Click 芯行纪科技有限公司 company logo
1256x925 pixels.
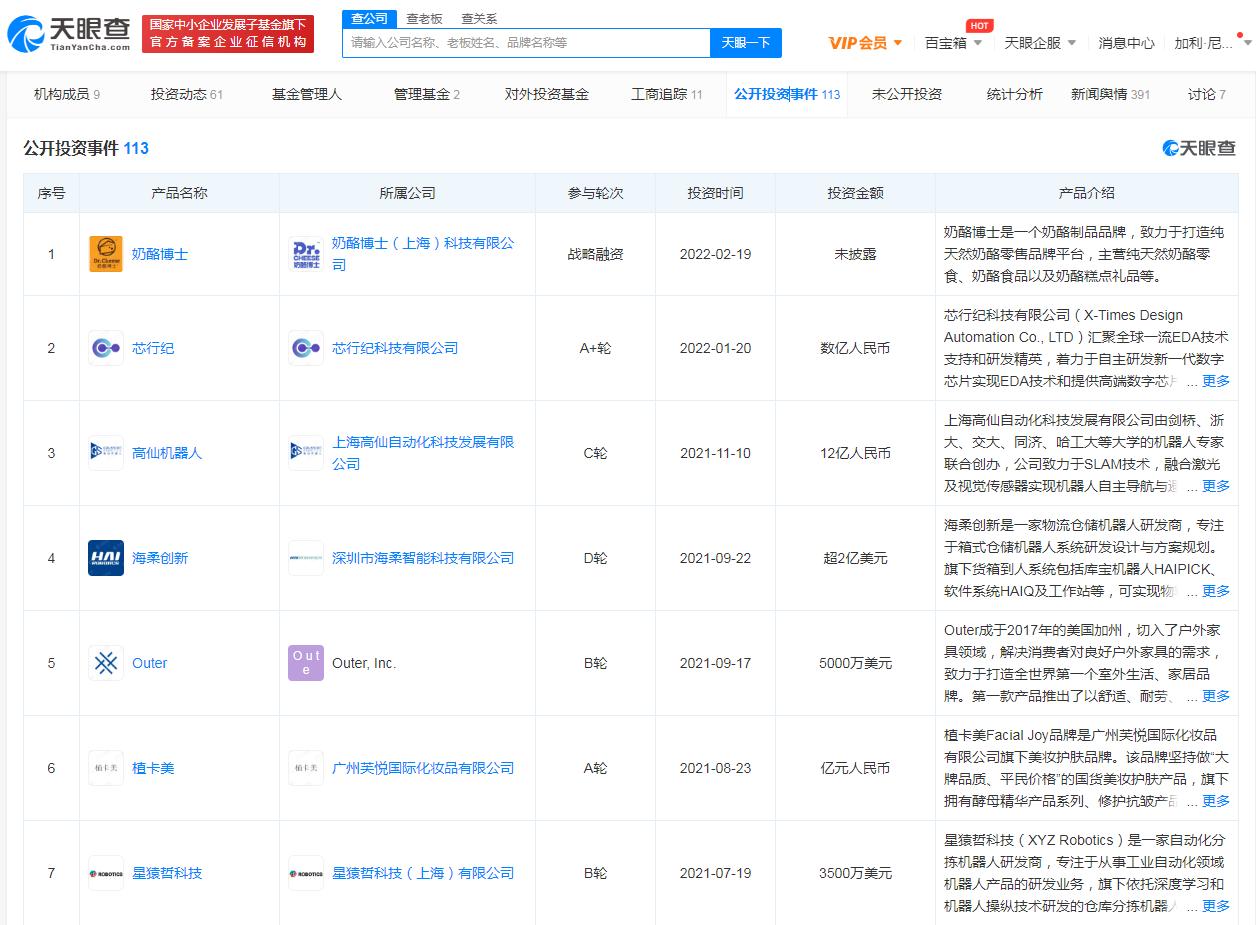tap(306, 348)
